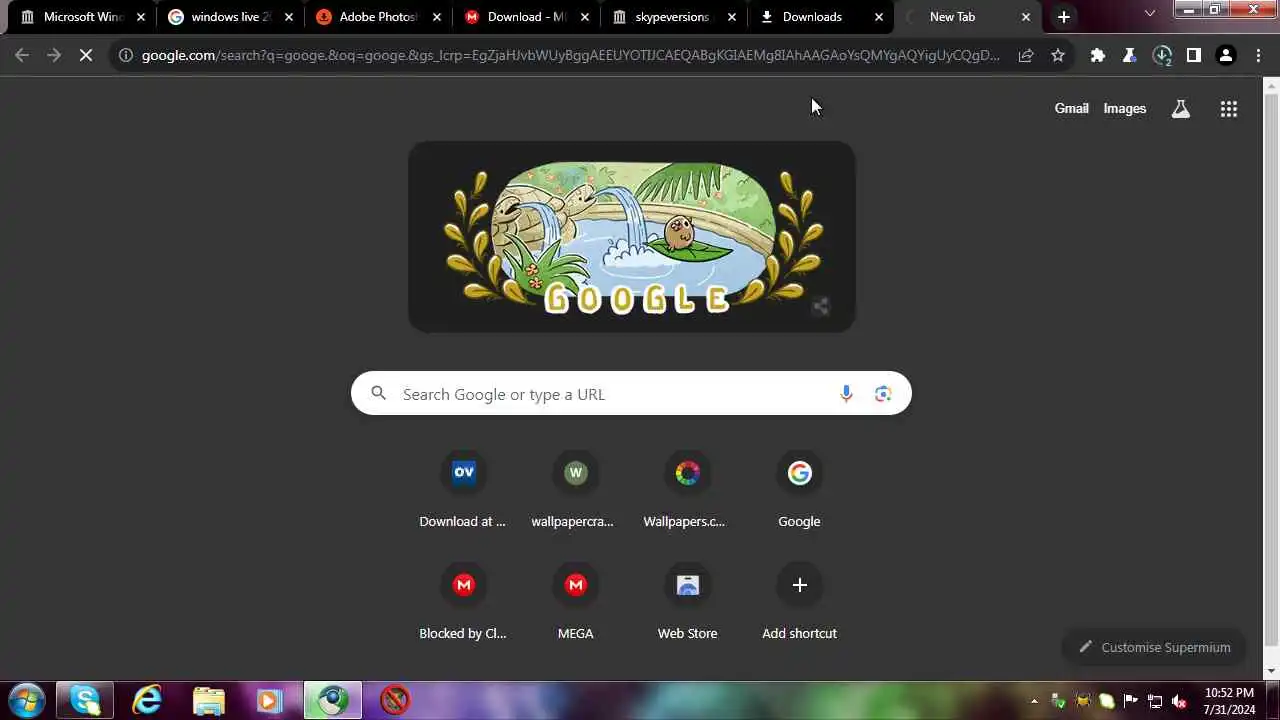The image size is (1280, 720).
Task: View site information icon in address bar
Action: click(125, 55)
